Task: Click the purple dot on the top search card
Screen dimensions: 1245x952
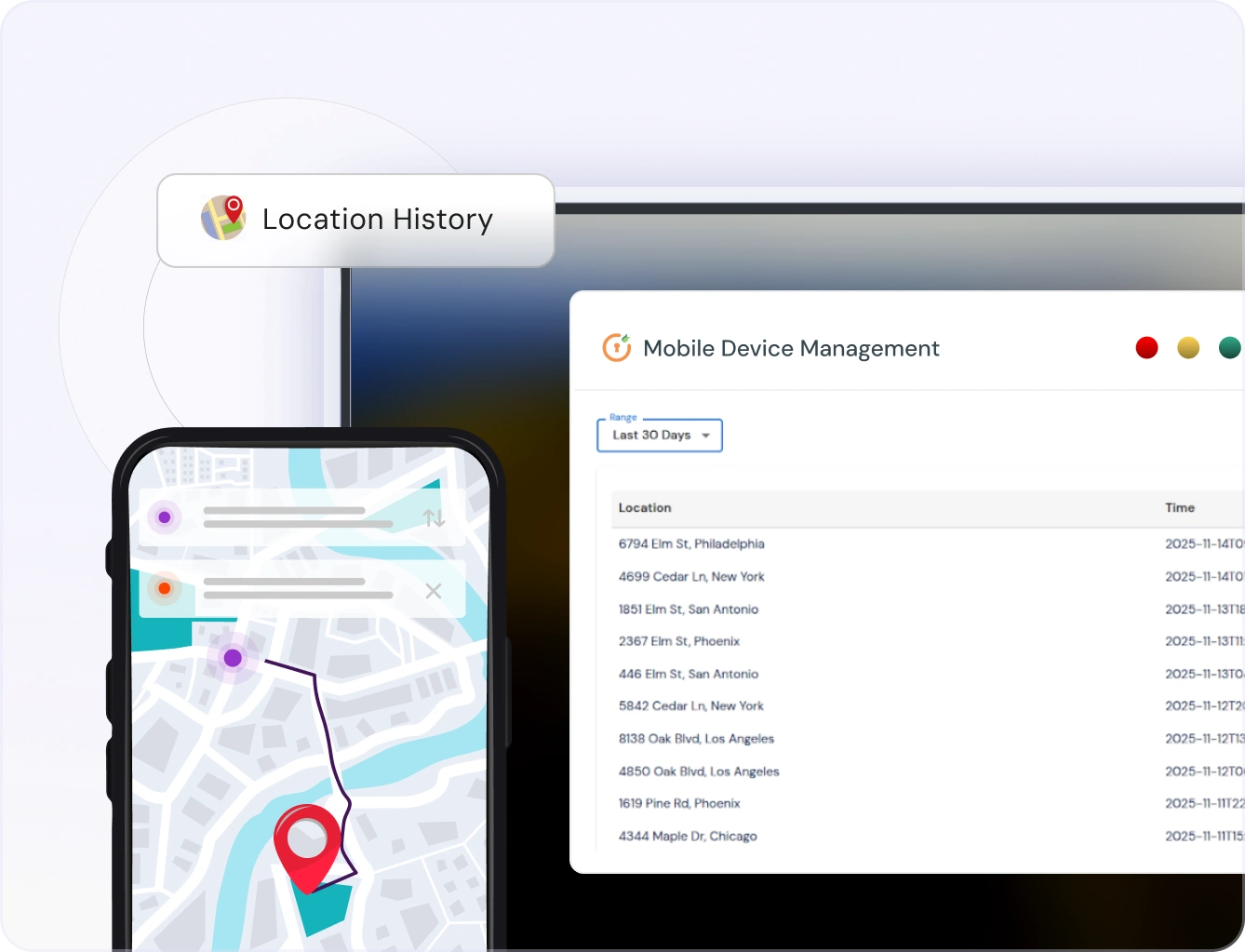Action: (x=164, y=517)
